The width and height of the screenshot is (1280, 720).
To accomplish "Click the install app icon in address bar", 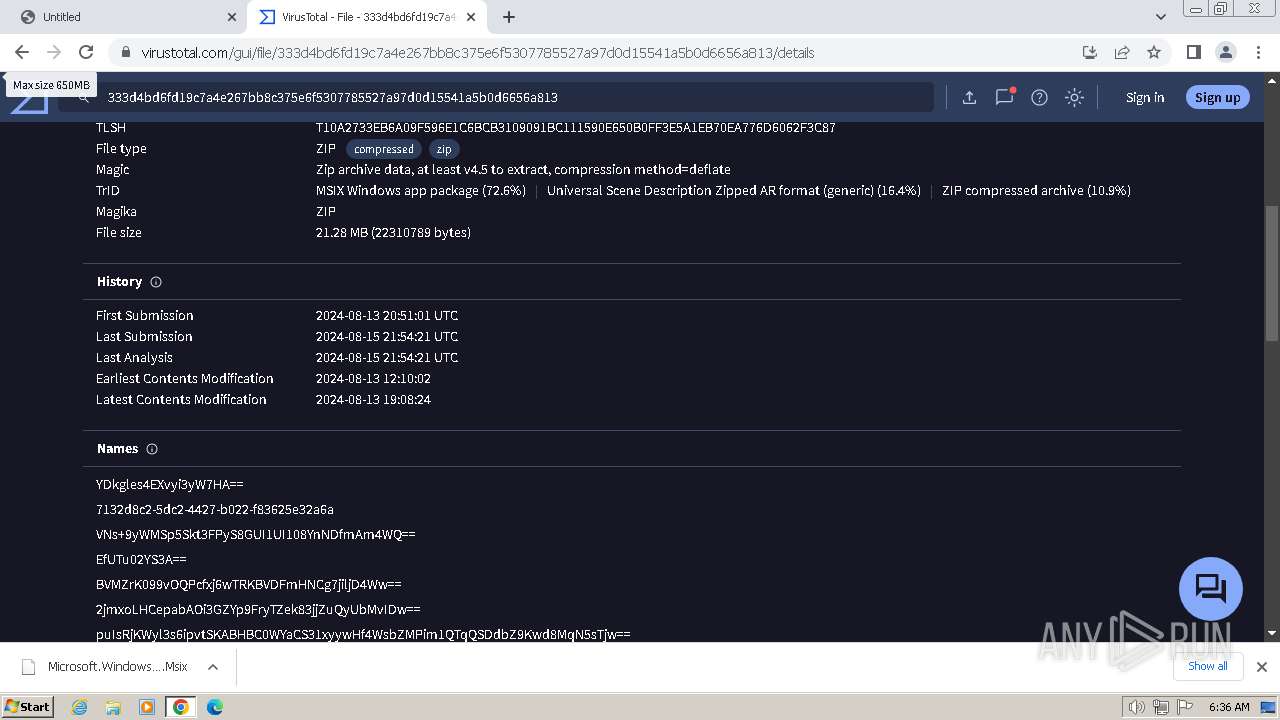I will (1090, 52).
